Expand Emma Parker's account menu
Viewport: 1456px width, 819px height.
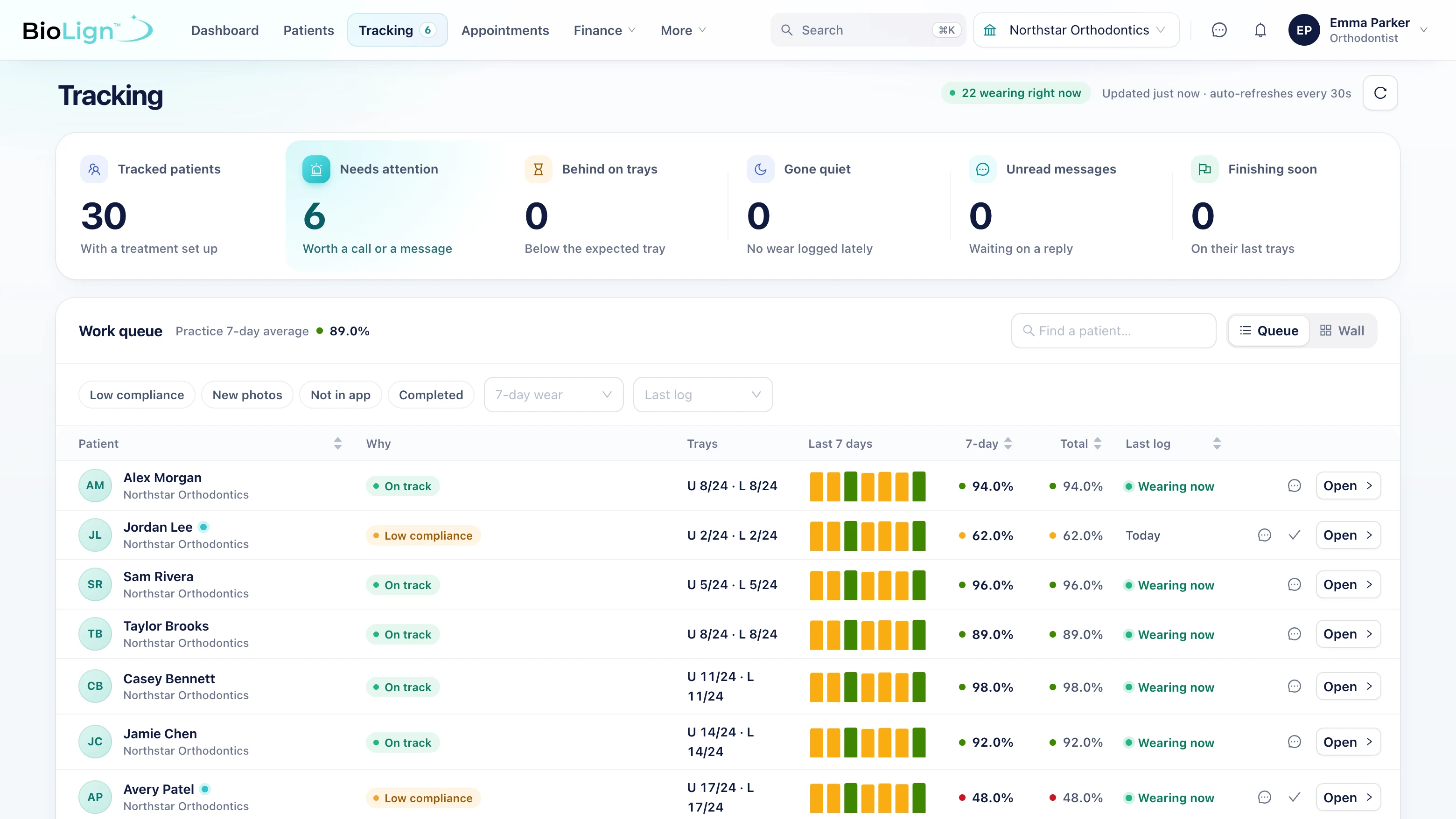pos(1358,30)
